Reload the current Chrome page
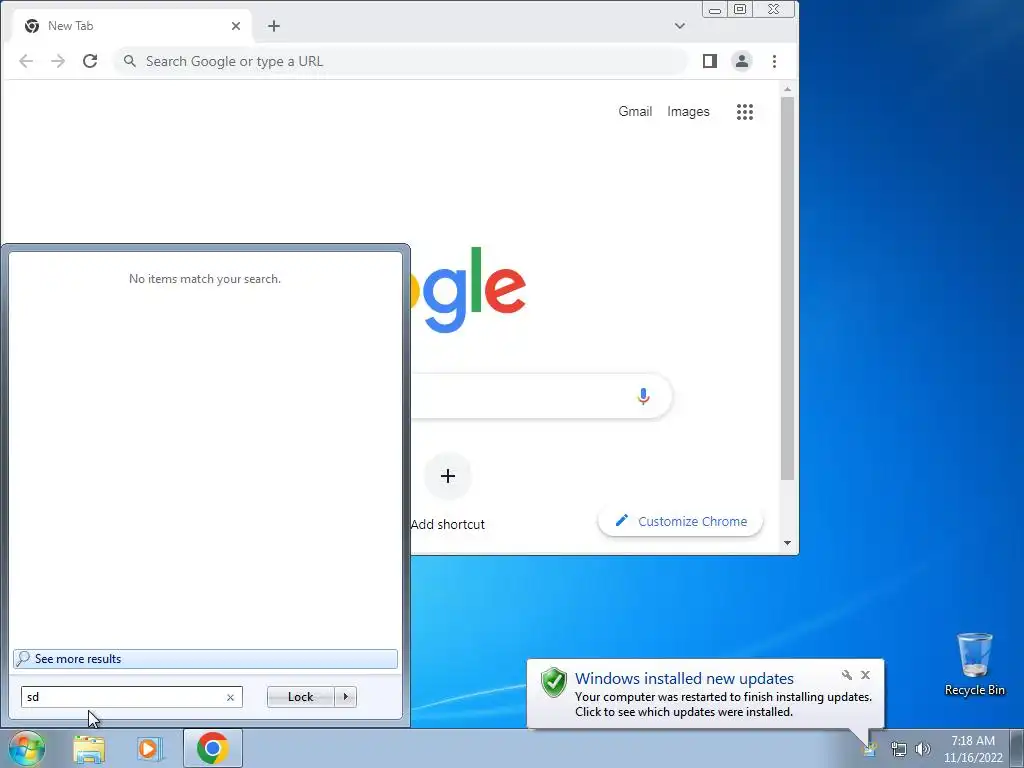Viewport: 1024px width, 768px height. click(90, 61)
